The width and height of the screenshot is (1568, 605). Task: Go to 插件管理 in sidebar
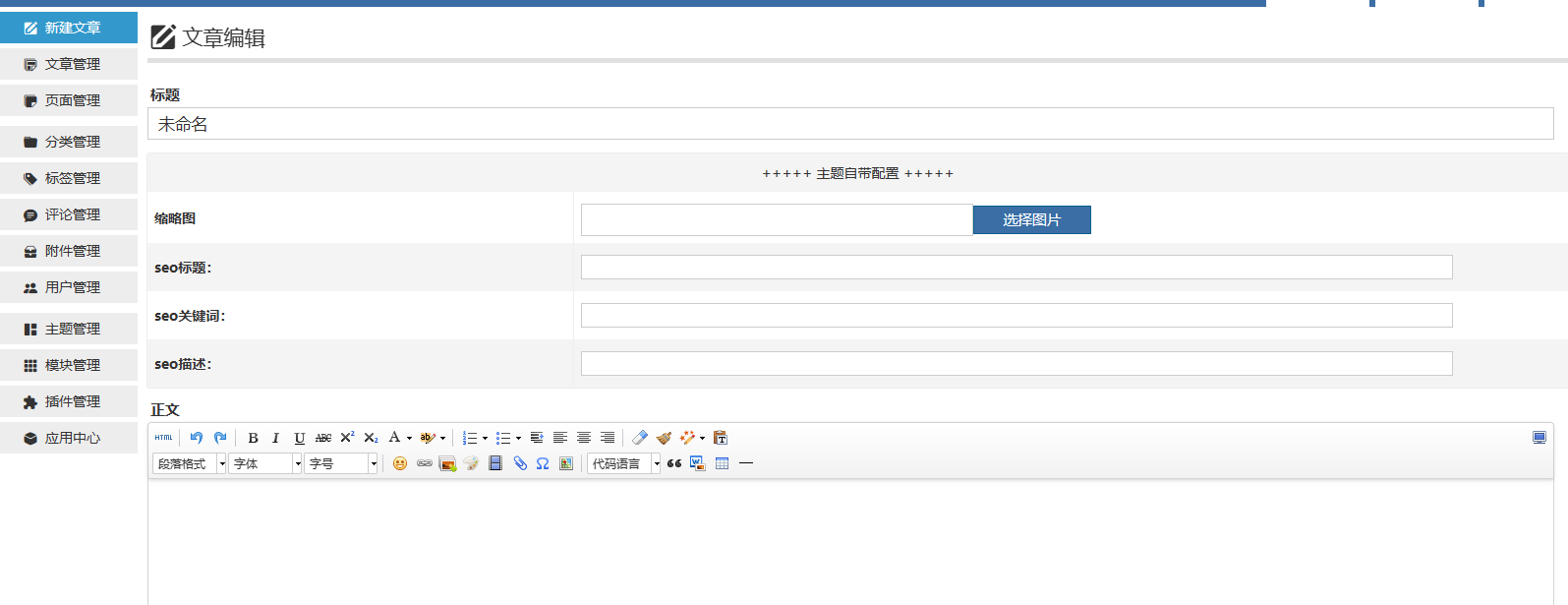(x=69, y=401)
